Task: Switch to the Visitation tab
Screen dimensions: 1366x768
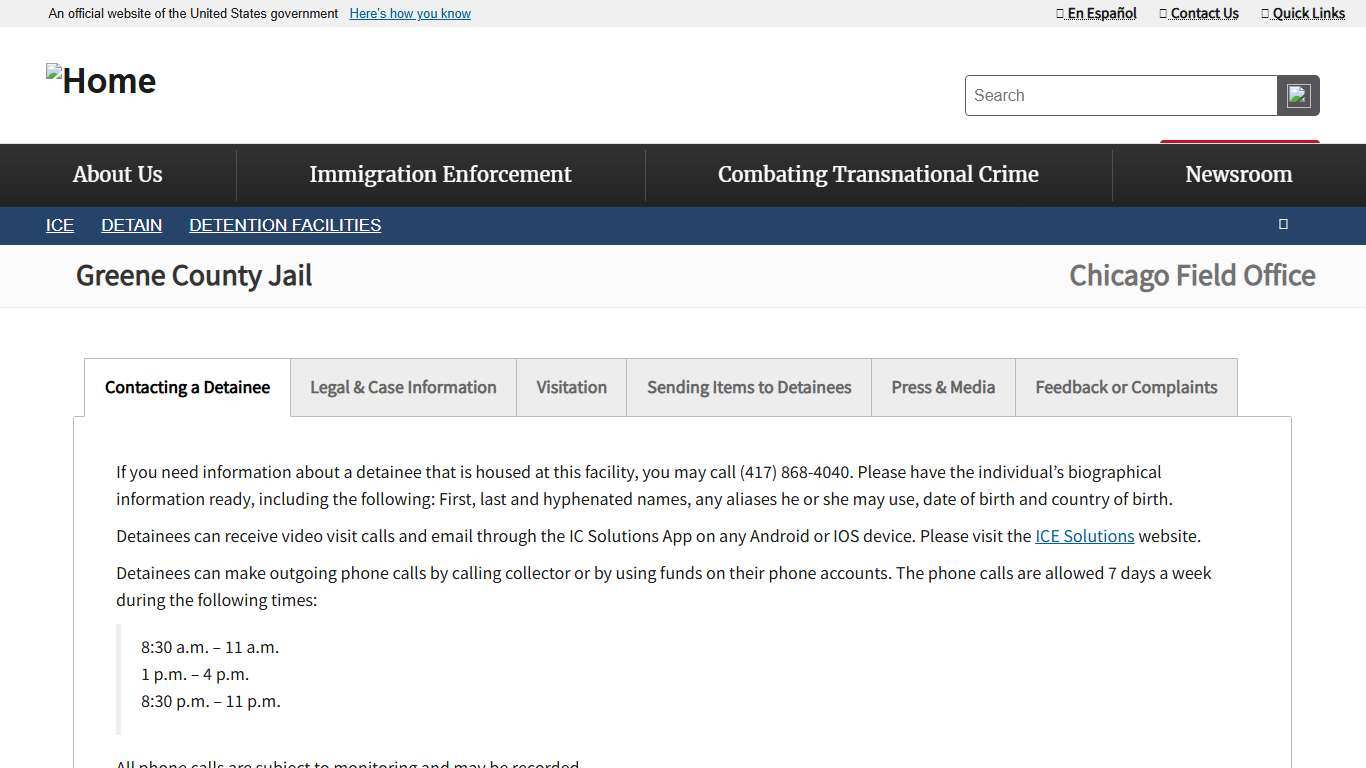Action: coord(571,387)
